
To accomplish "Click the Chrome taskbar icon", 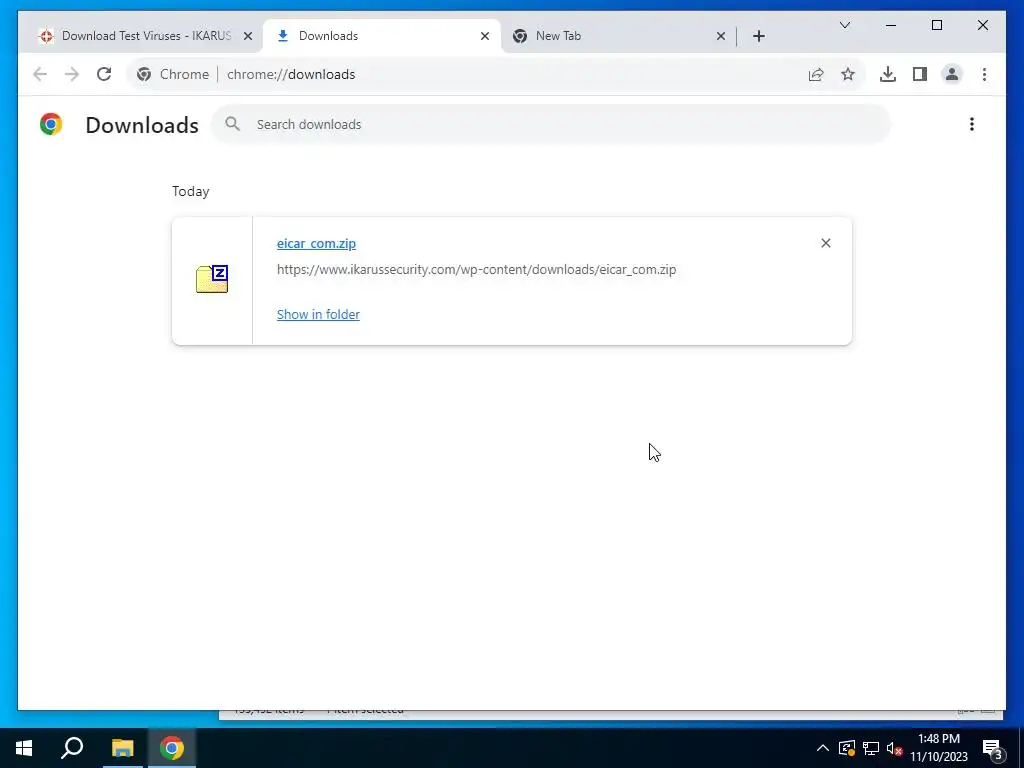I will point(172,748).
